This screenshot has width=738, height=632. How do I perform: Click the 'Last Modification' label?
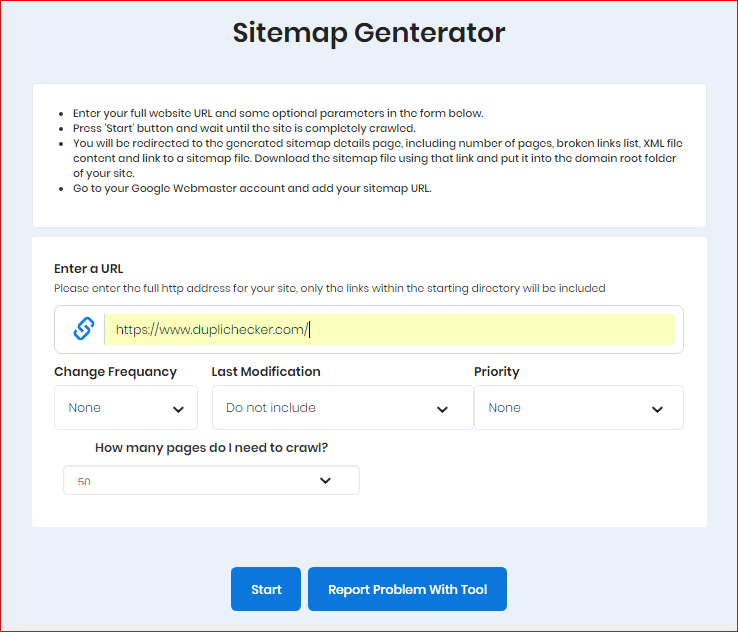(x=266, y=372)
